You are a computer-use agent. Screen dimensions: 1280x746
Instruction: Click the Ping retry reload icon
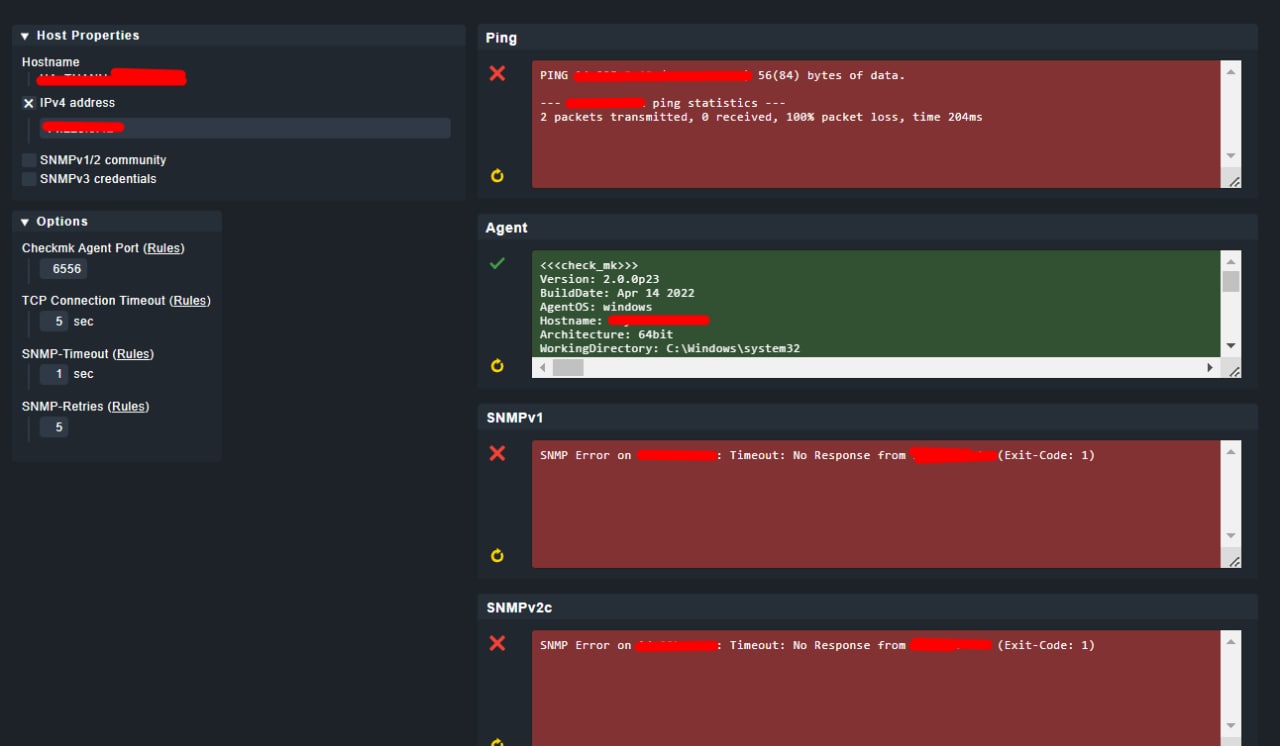point(497,176)
